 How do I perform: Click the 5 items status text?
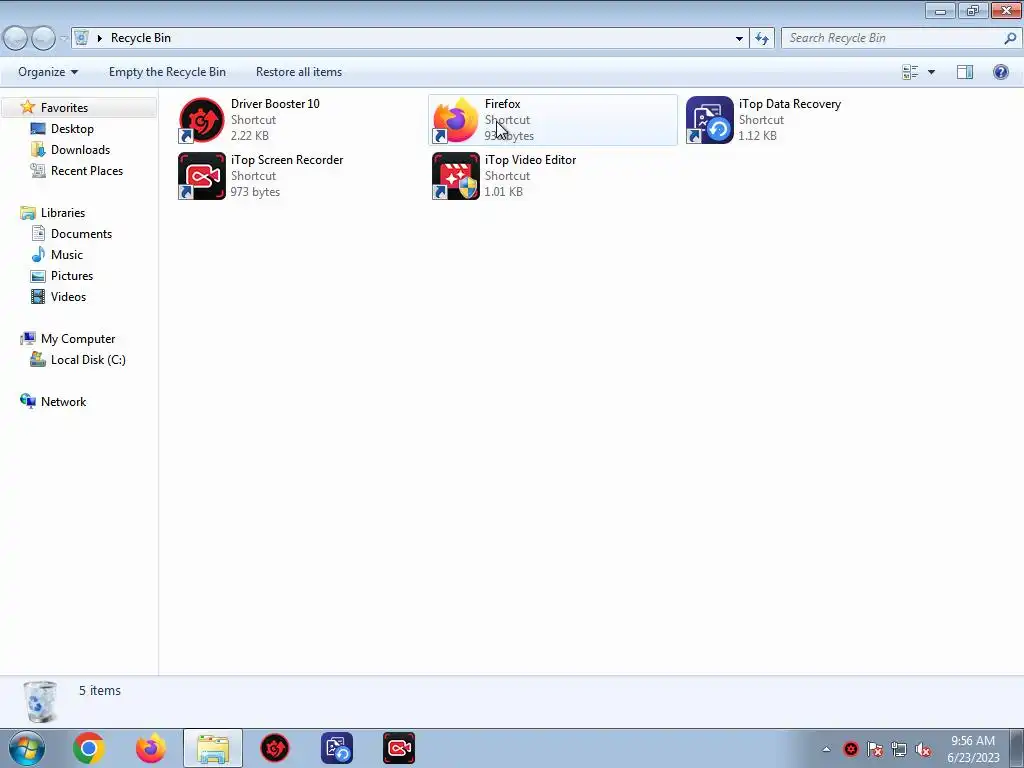[100, 690]
